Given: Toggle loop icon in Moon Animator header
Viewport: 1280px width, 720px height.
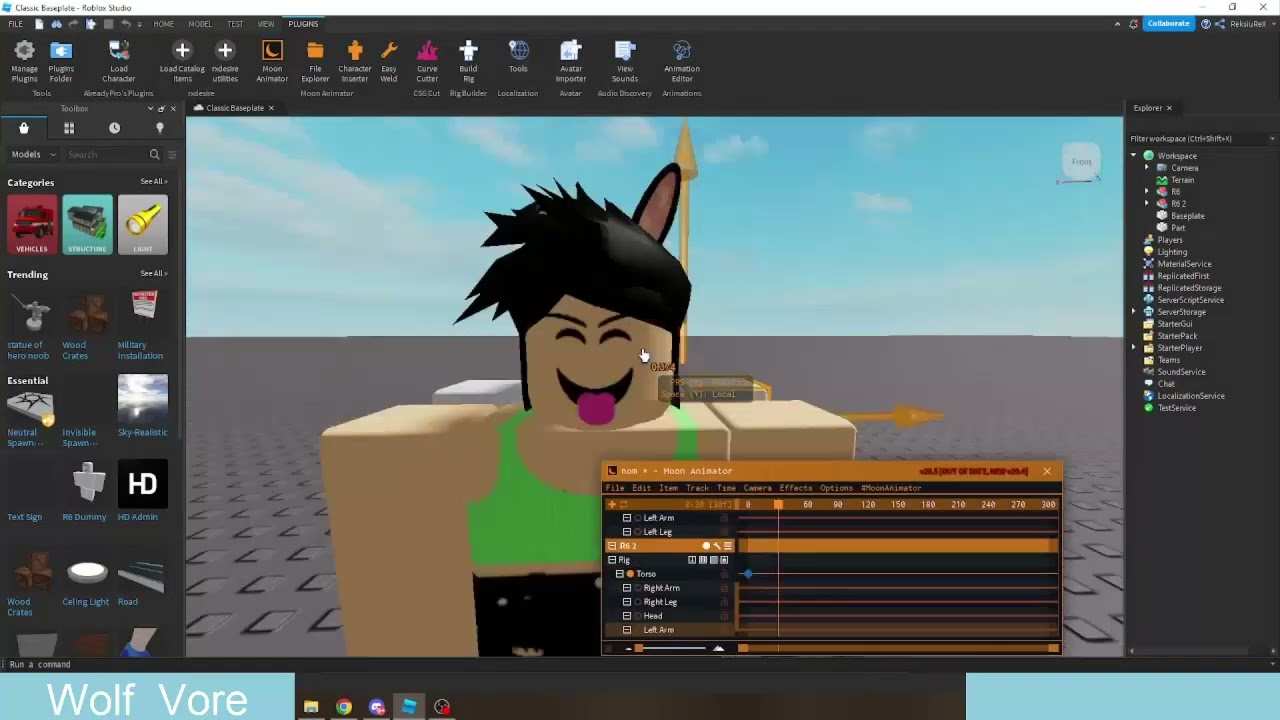Looking at the screenshot, I should pos(624,504).
